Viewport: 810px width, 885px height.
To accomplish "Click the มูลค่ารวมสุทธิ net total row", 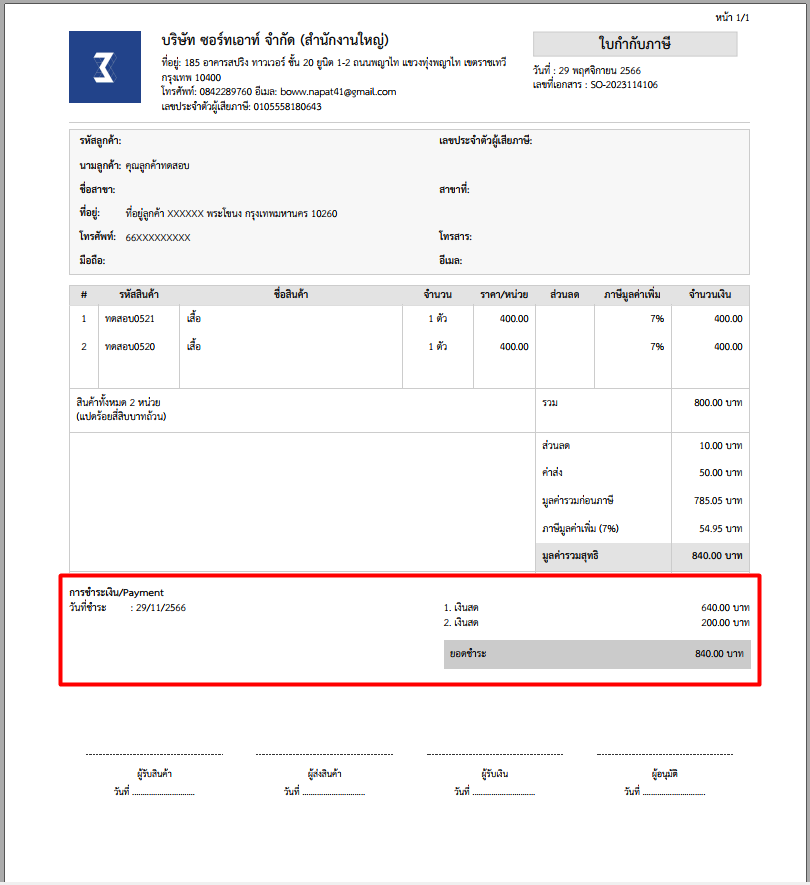I will 642,555.
